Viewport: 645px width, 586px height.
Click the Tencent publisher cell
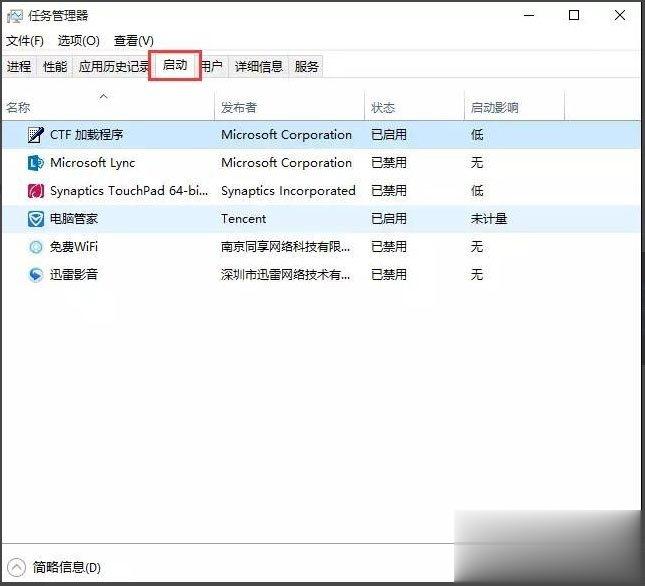tap(244, 219)
